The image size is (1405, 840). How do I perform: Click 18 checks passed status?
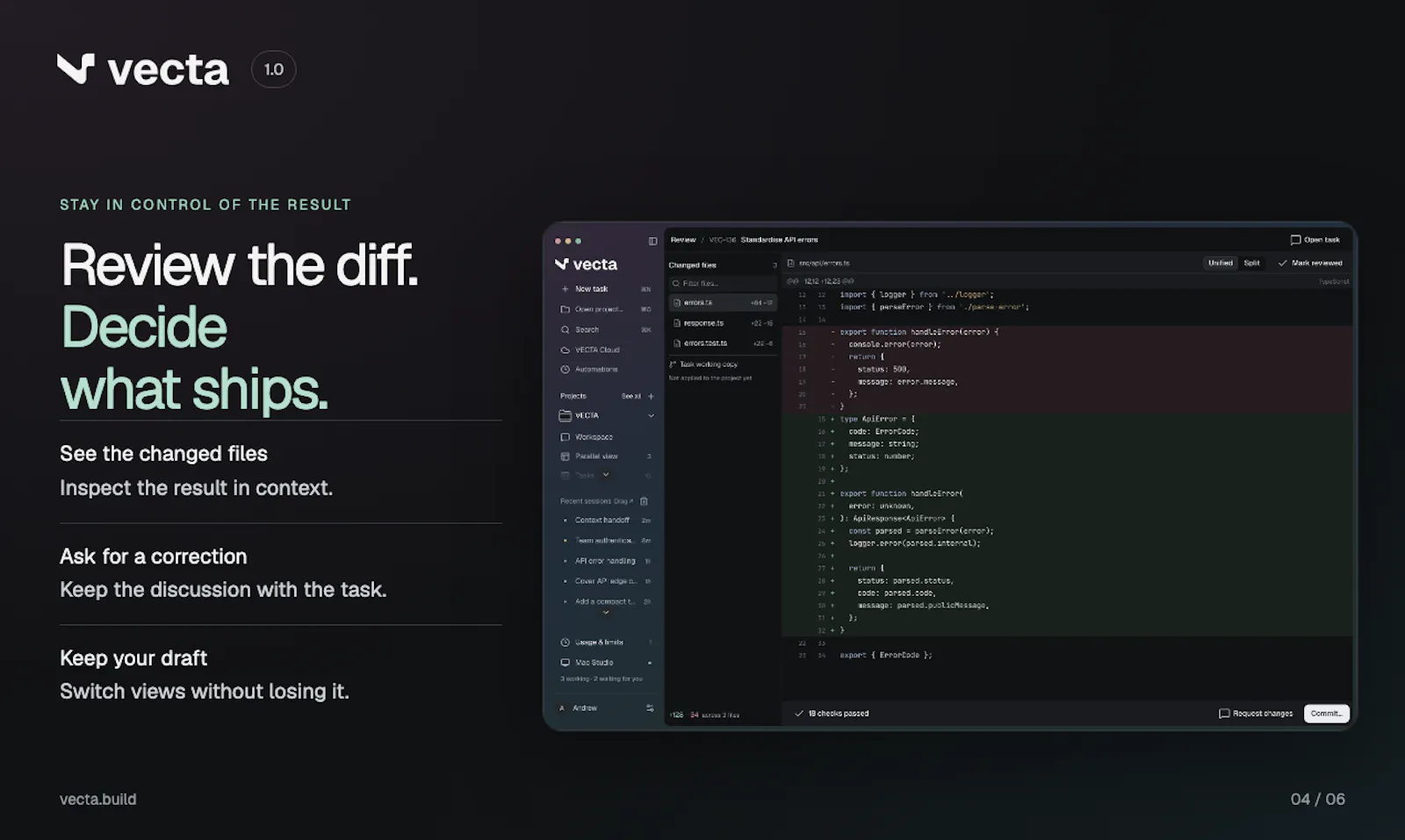coord(832,714)
